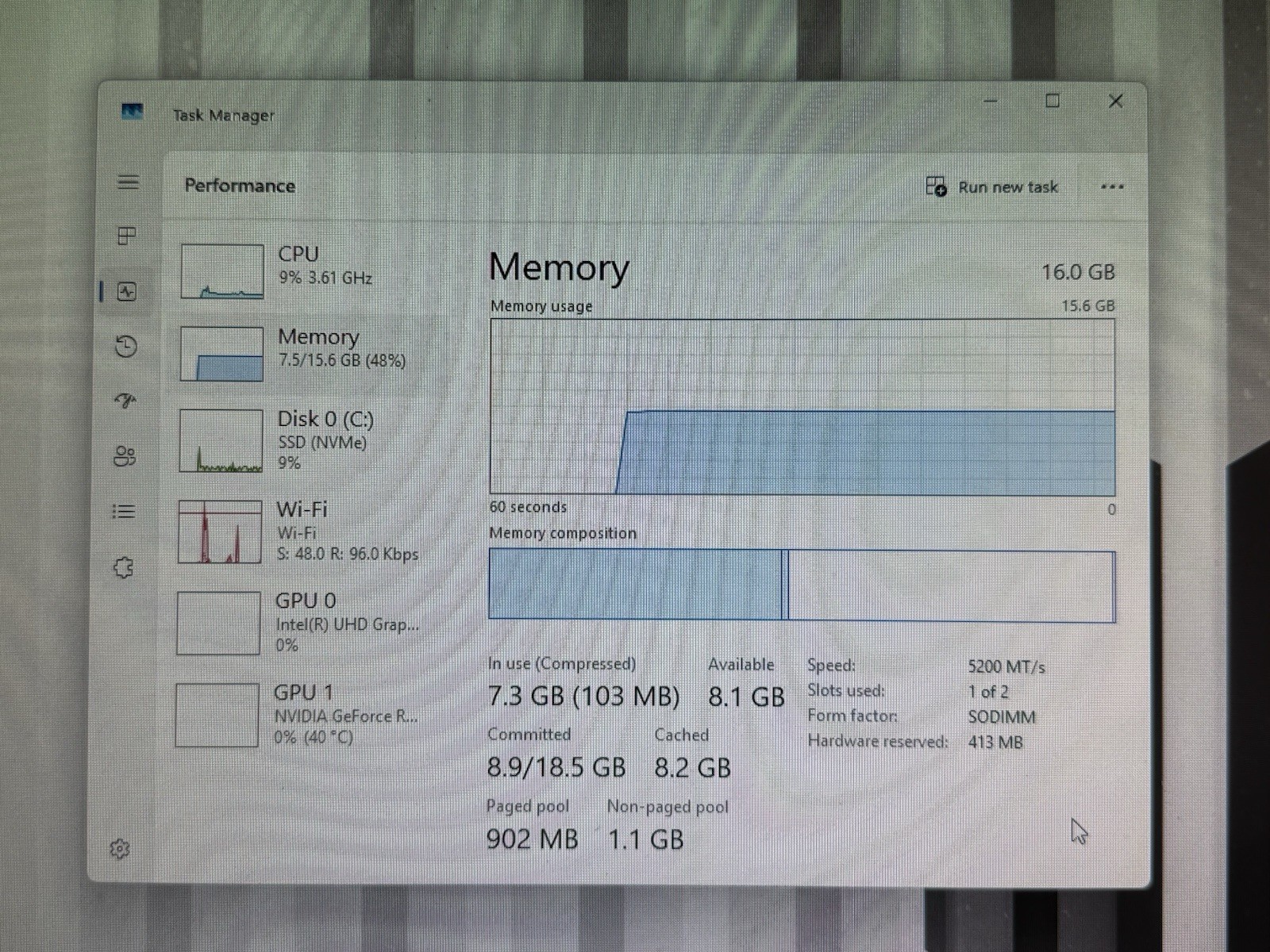Select the GPU 0 Intel UHD entry

pos(308,623)
